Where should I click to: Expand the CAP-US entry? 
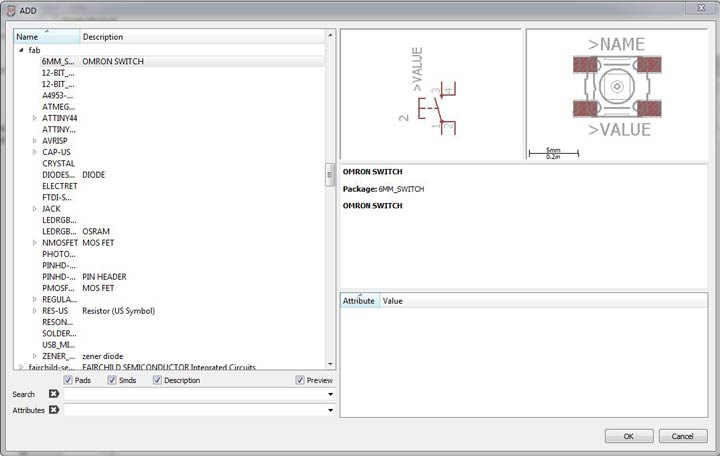point(34,152)
